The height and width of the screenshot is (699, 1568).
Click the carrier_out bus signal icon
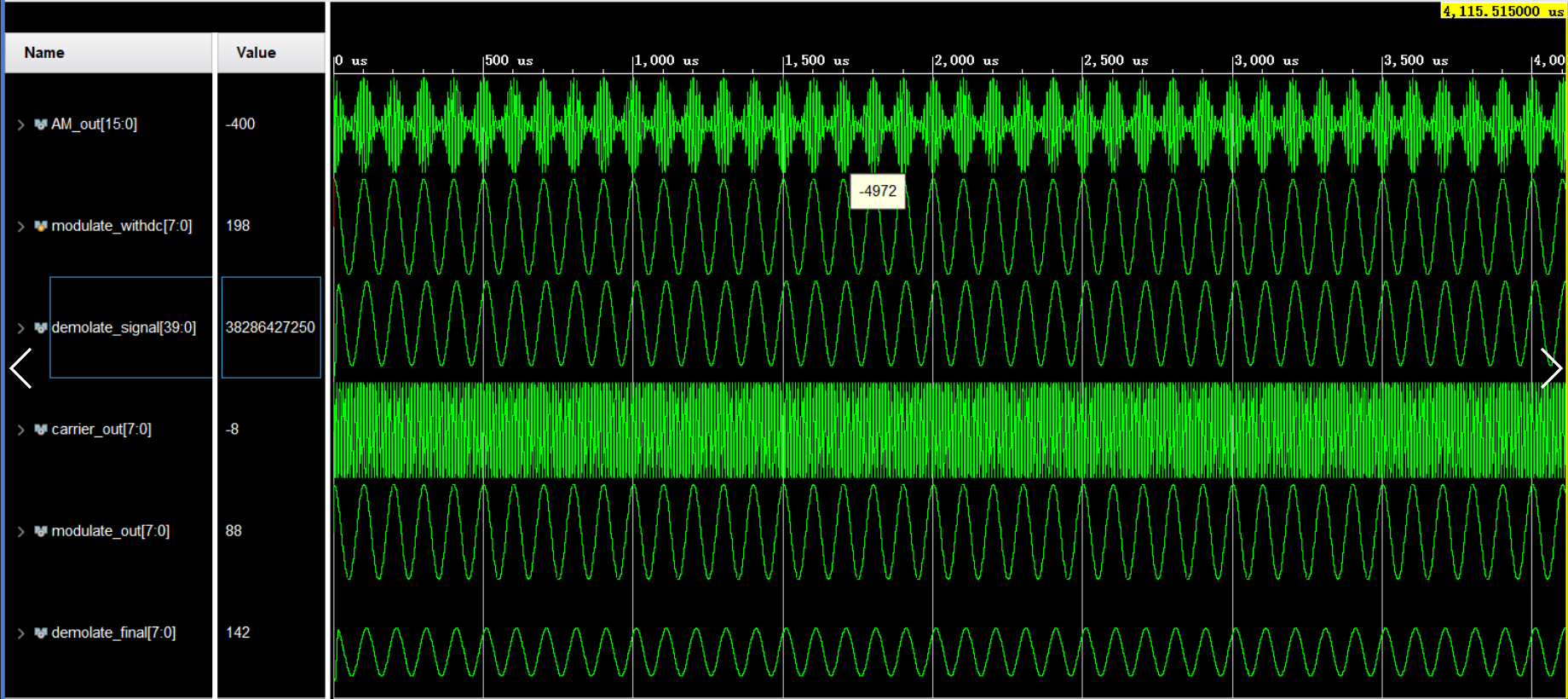40,430
